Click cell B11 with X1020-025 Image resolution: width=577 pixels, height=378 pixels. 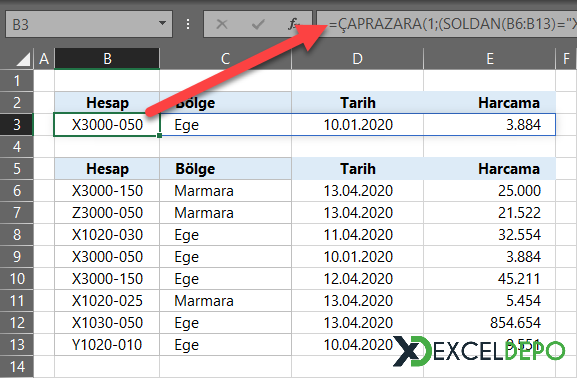(107, 301)
